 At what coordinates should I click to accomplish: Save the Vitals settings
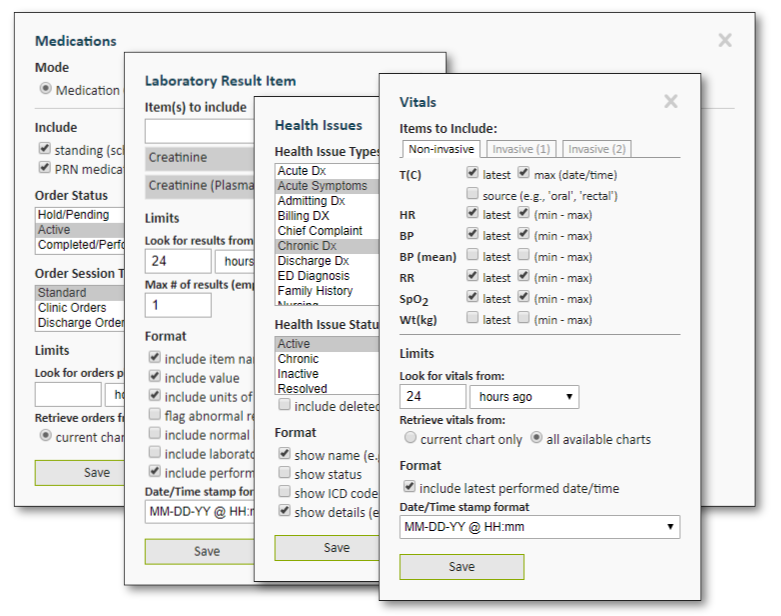[461, 567]
